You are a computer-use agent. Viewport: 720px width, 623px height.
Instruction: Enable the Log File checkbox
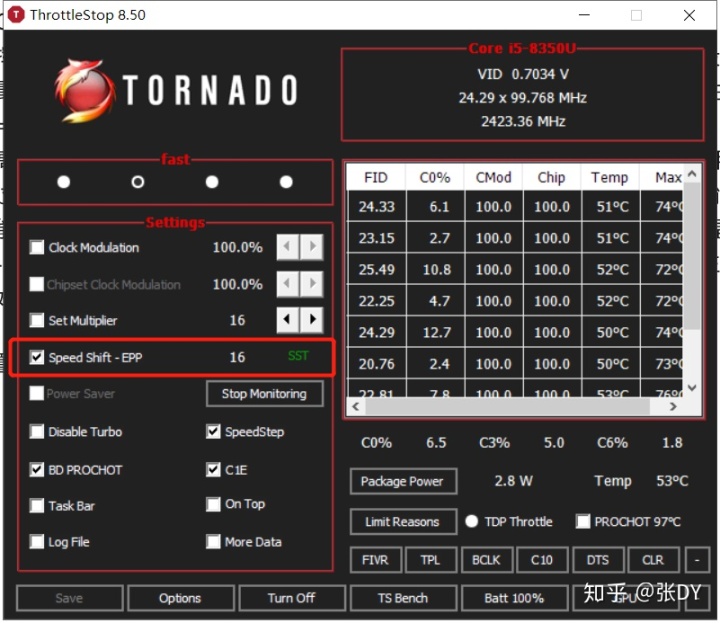click(37, 542)
